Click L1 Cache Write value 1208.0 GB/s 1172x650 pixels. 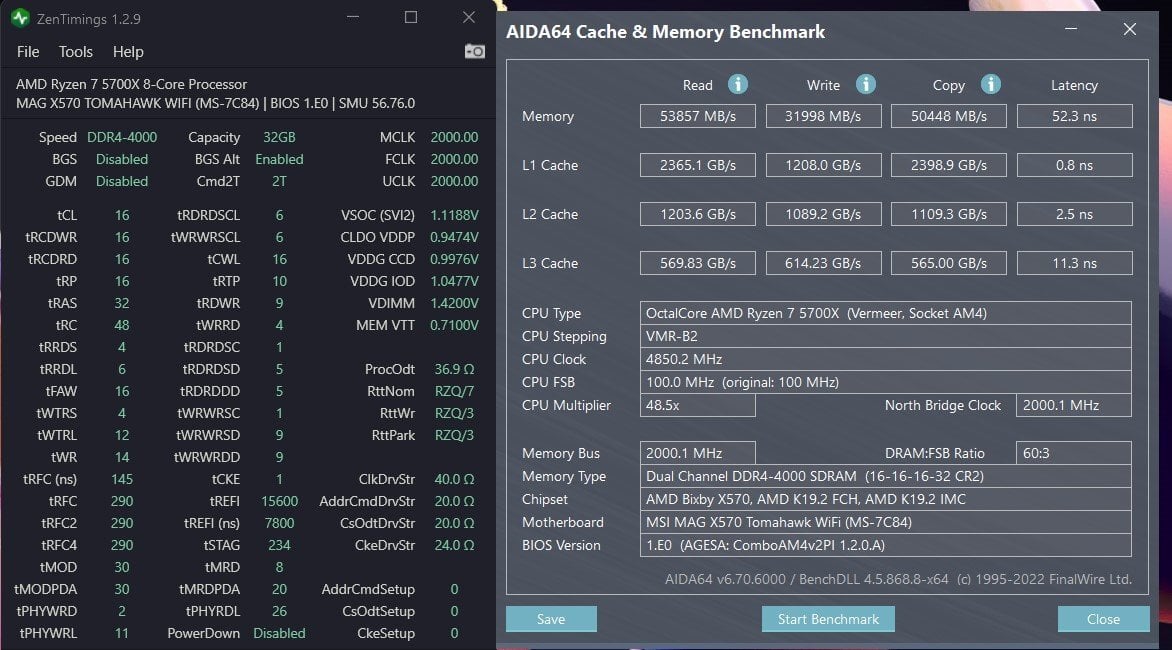[x=823, y=165]
